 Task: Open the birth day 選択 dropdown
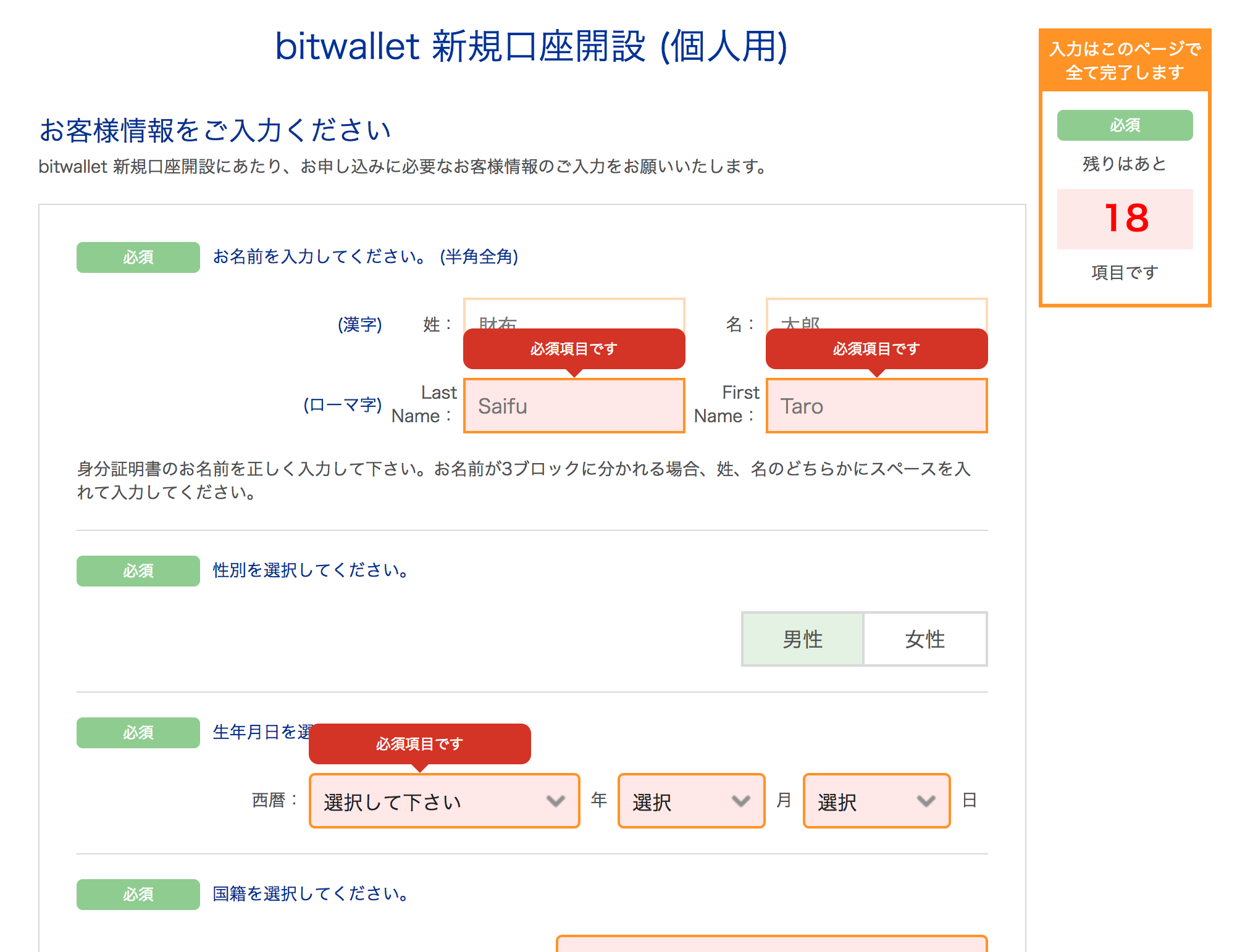876,801
